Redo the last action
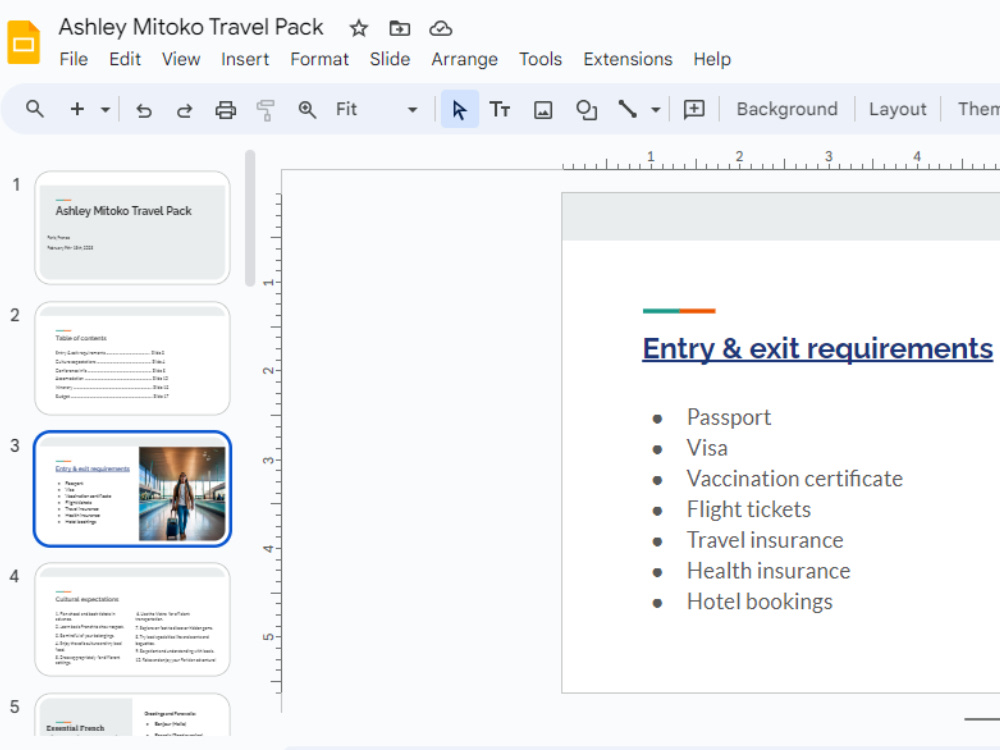Screen dimensions: 1000x750 coord(184,110)
